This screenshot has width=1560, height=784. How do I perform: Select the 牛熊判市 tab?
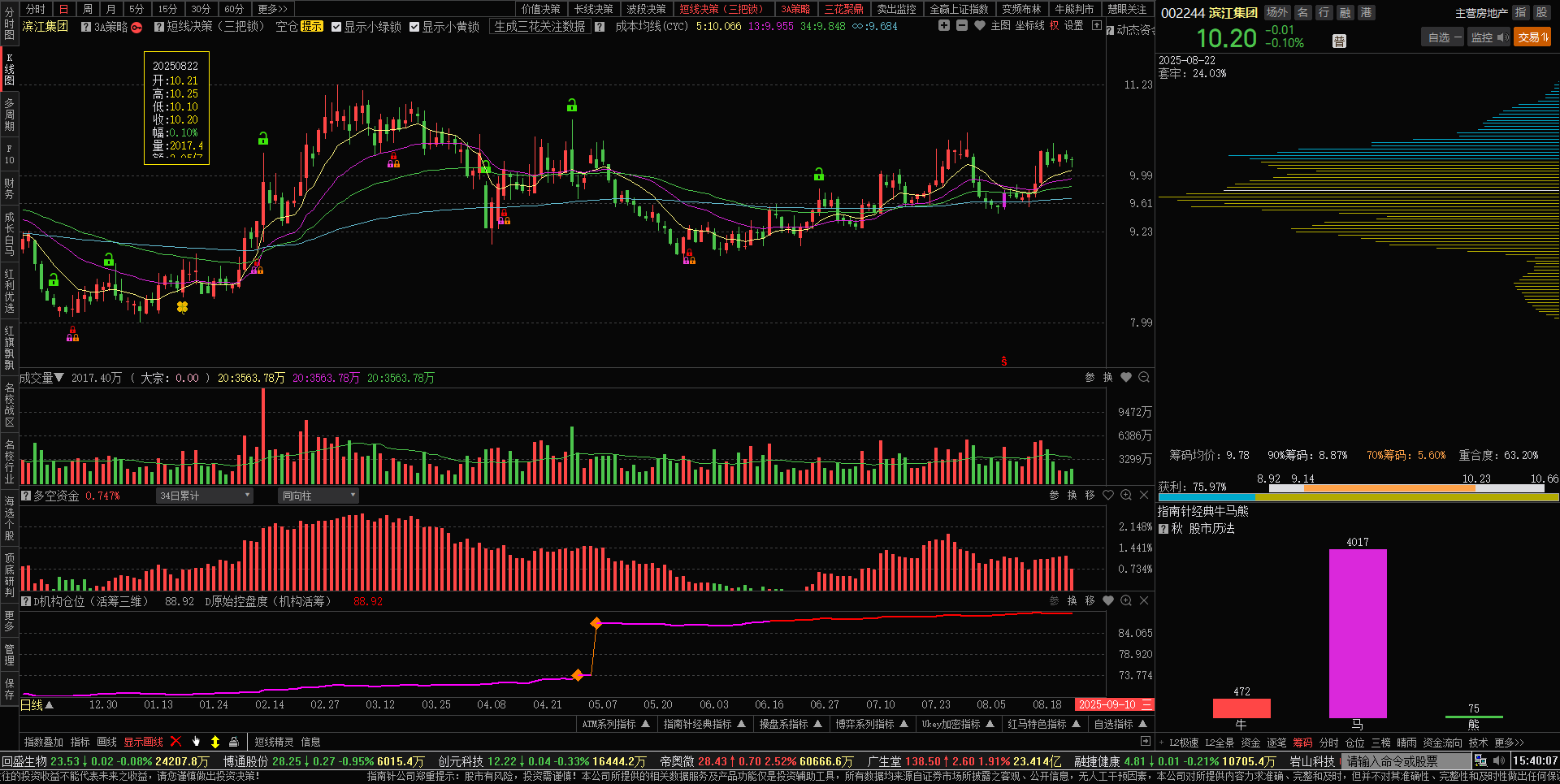(x=1074, y=9)
